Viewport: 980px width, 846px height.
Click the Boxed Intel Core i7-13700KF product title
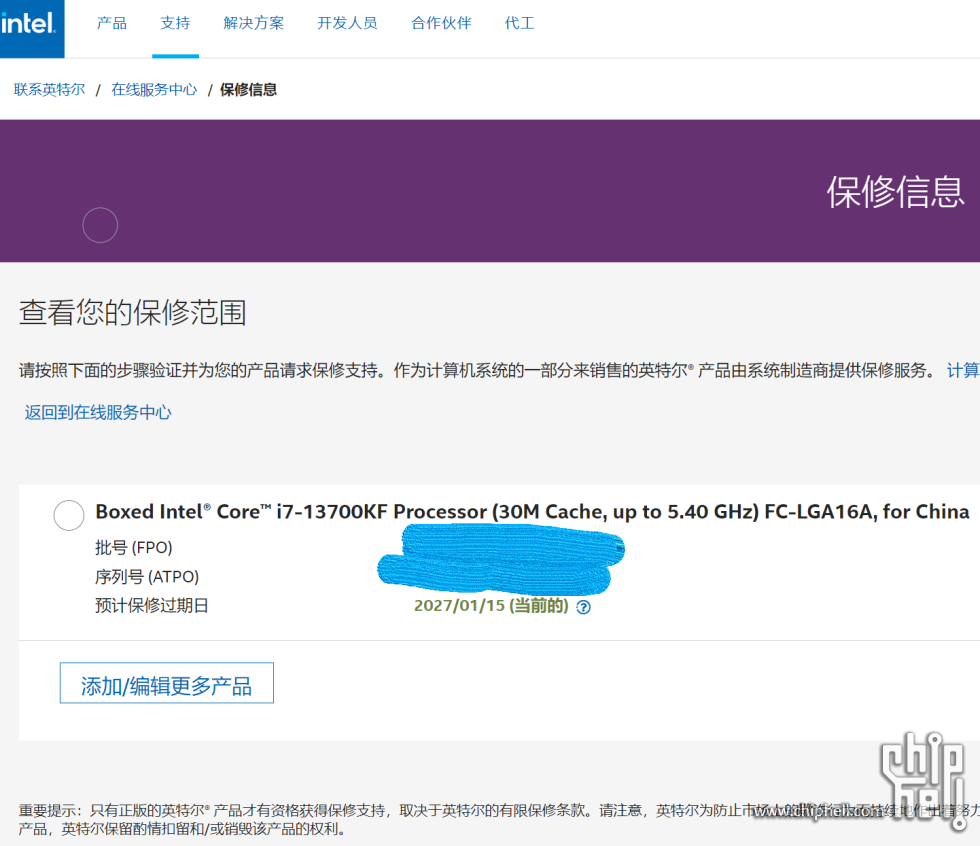[x=532, y=512]
